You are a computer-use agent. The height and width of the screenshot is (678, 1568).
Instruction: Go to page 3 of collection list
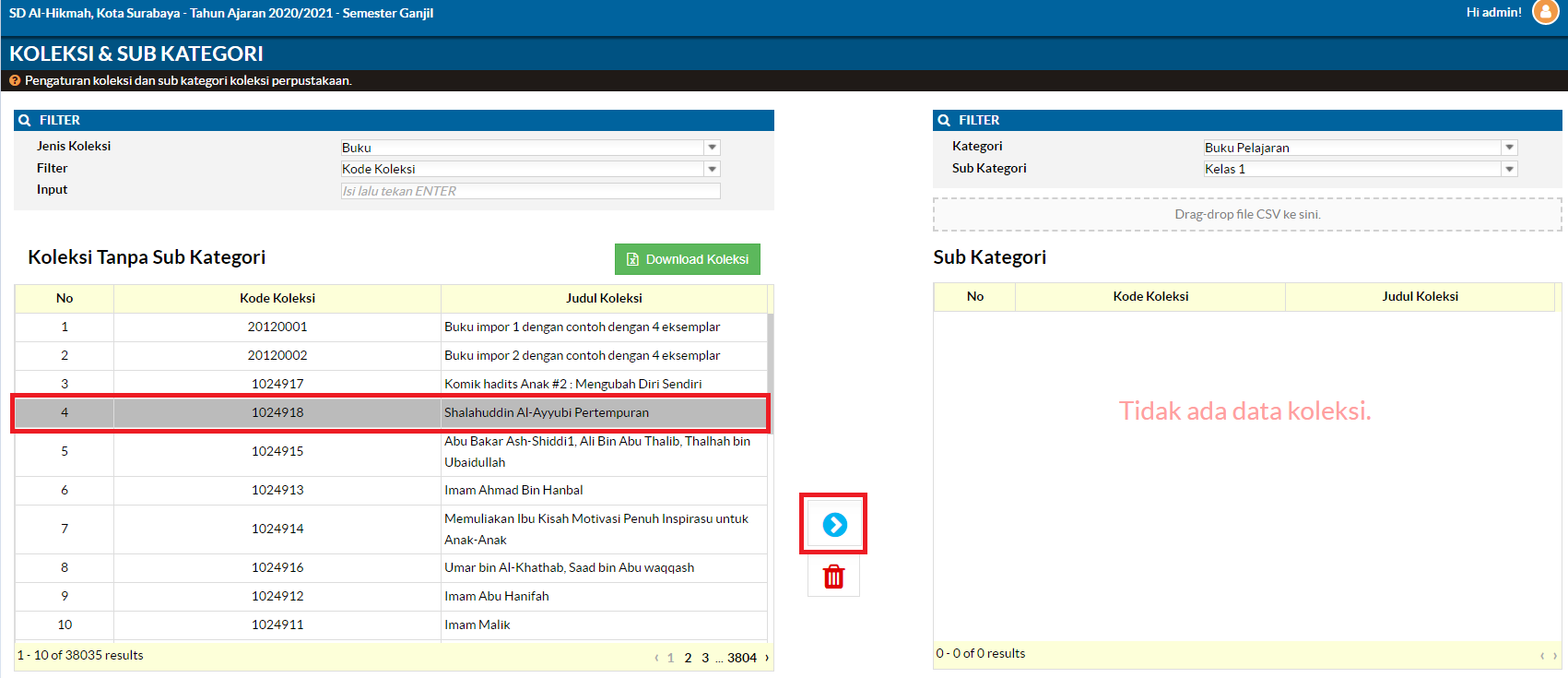pos(705,658)
